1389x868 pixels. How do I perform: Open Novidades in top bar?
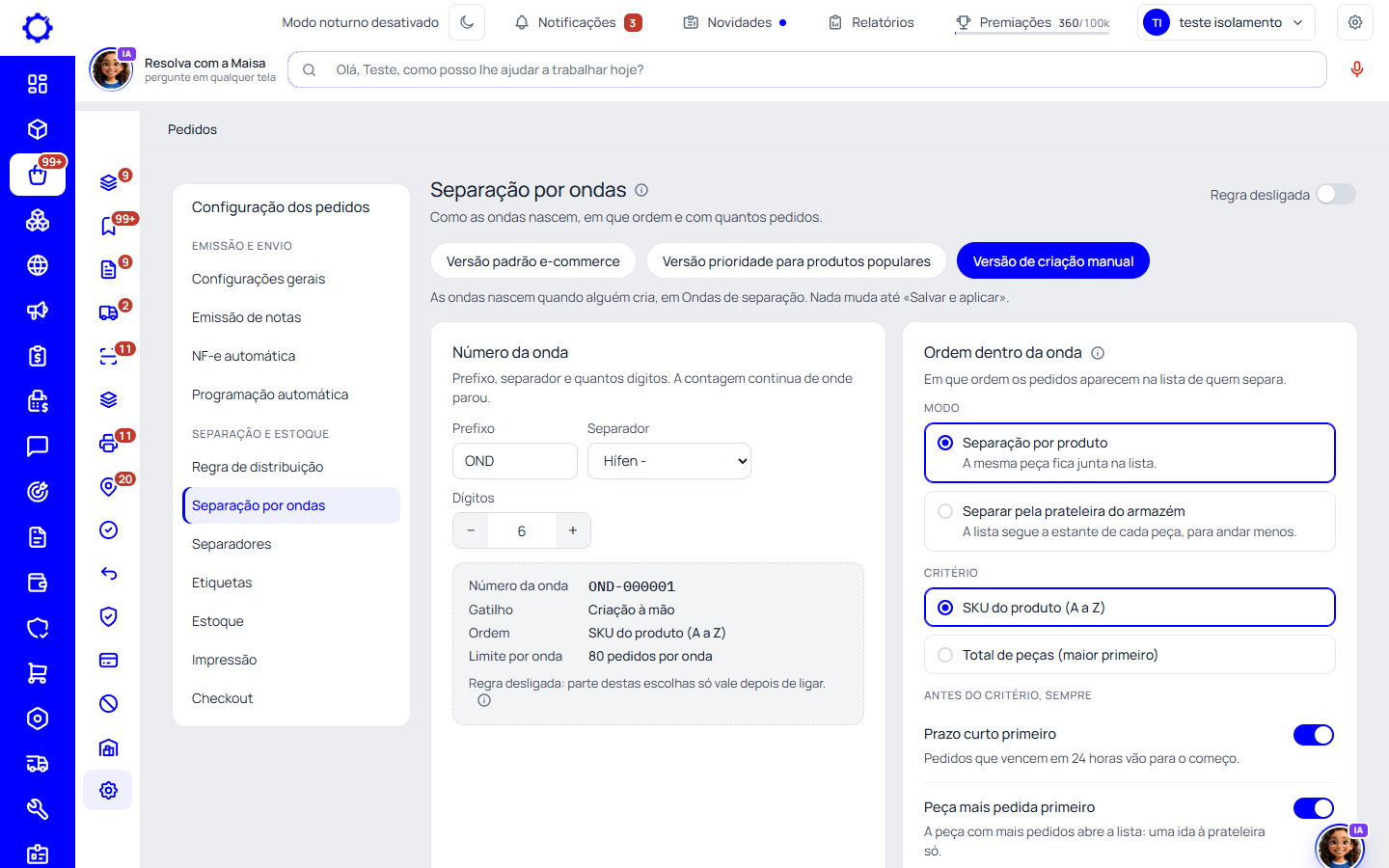coord(735,22)
